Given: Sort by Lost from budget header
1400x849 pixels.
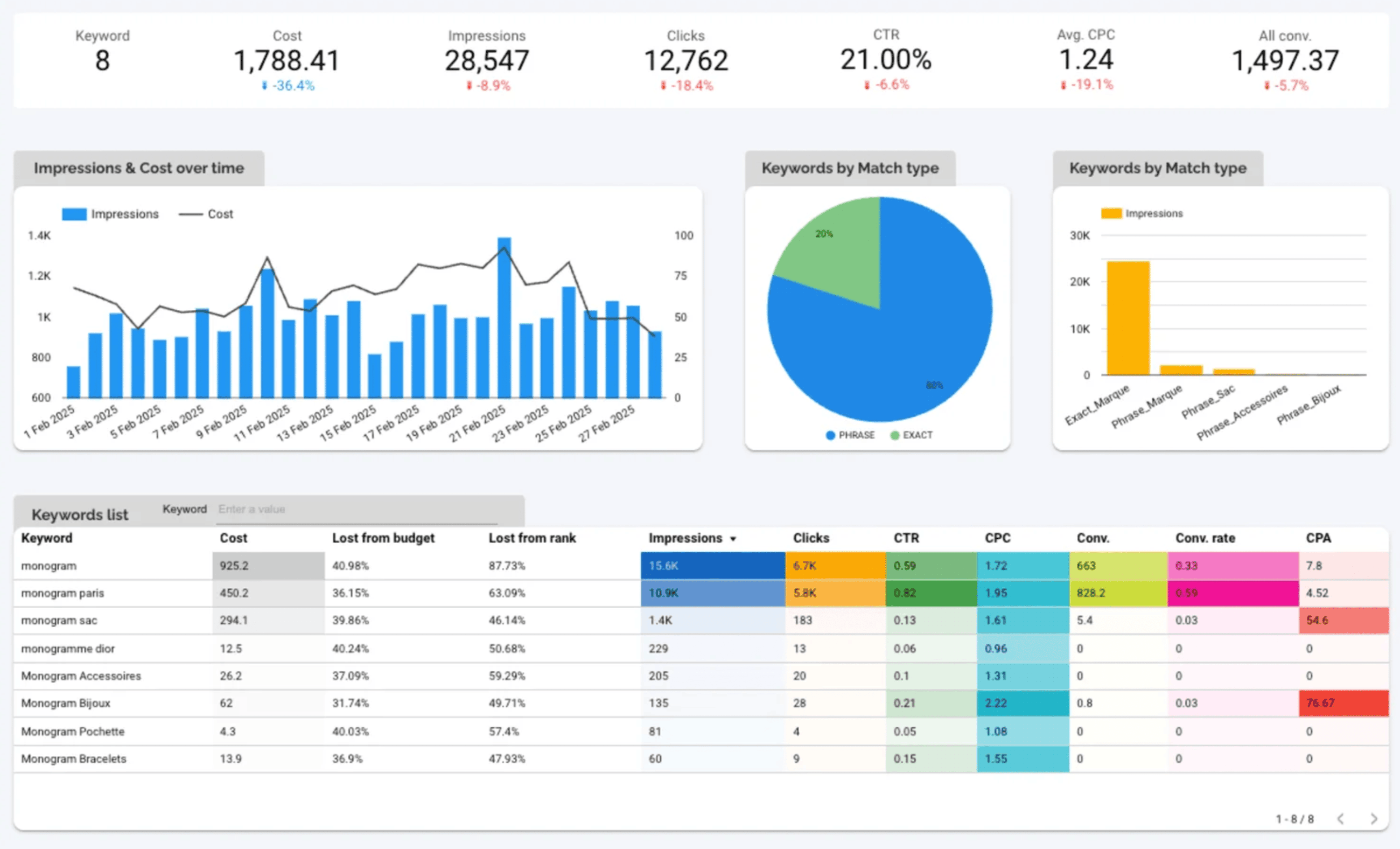Looking at the screenshot, I should coord(383,538).
